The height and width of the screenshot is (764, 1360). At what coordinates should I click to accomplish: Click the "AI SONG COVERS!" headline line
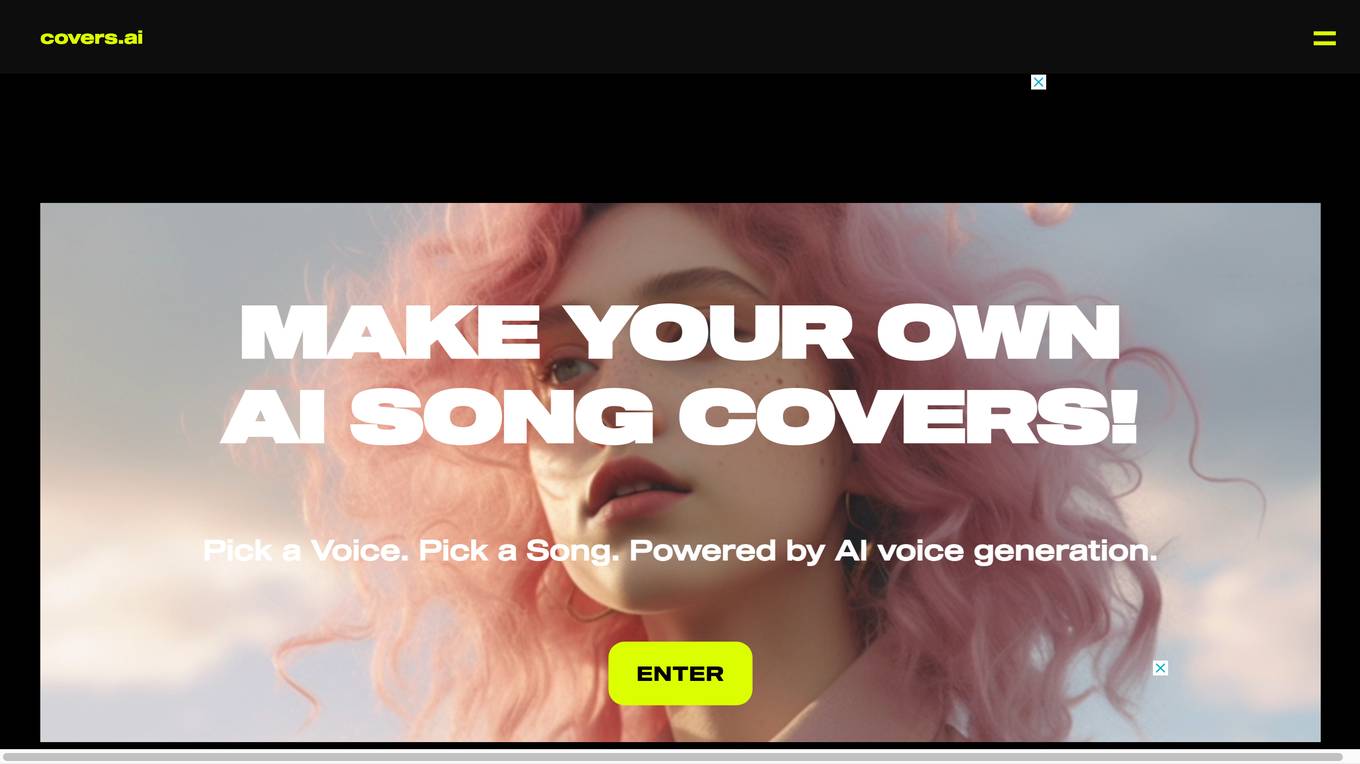(x=680, y=416)
